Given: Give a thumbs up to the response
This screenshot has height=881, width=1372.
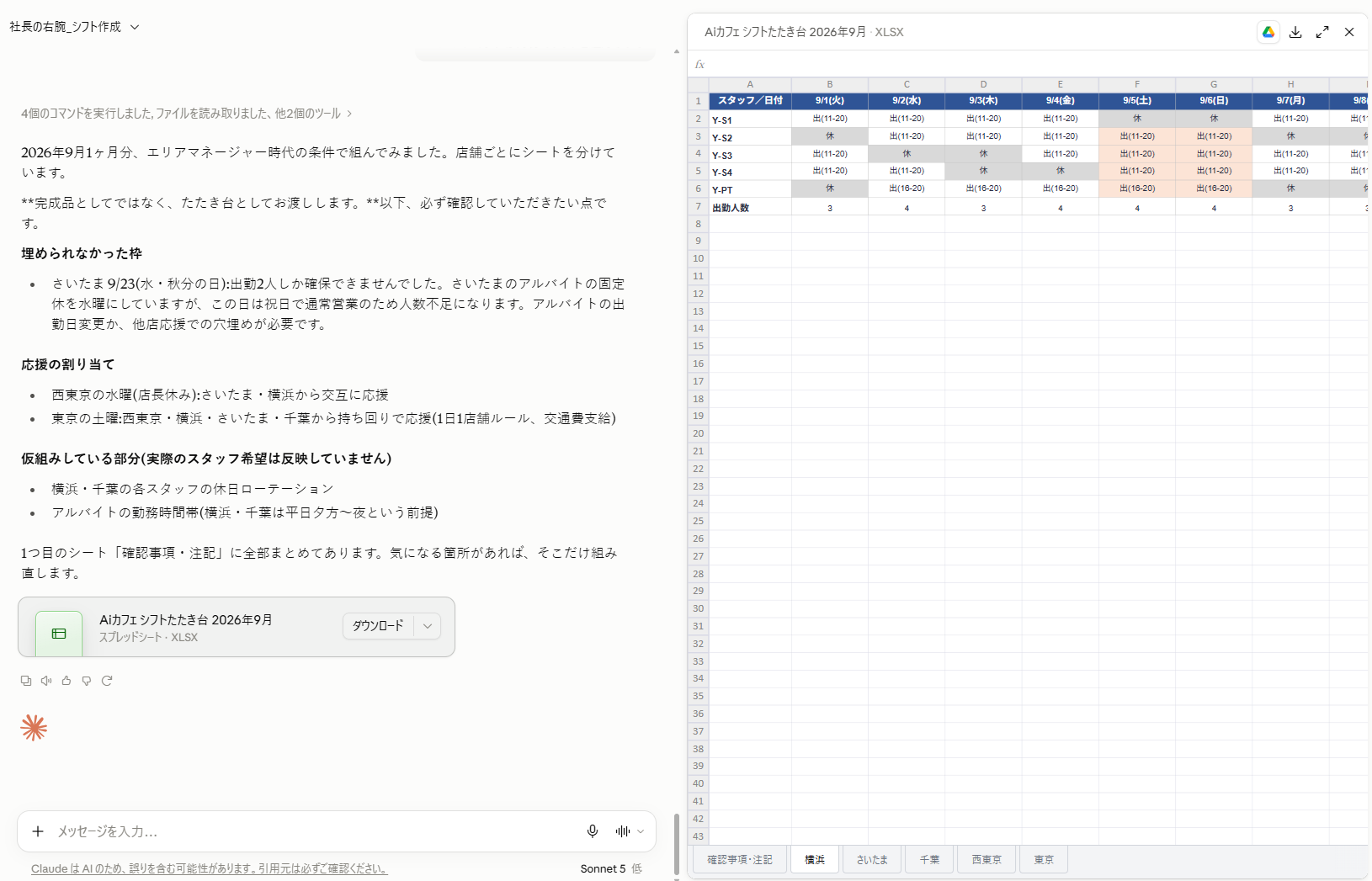Looking at the screenshot, I should tap(66, 681).
